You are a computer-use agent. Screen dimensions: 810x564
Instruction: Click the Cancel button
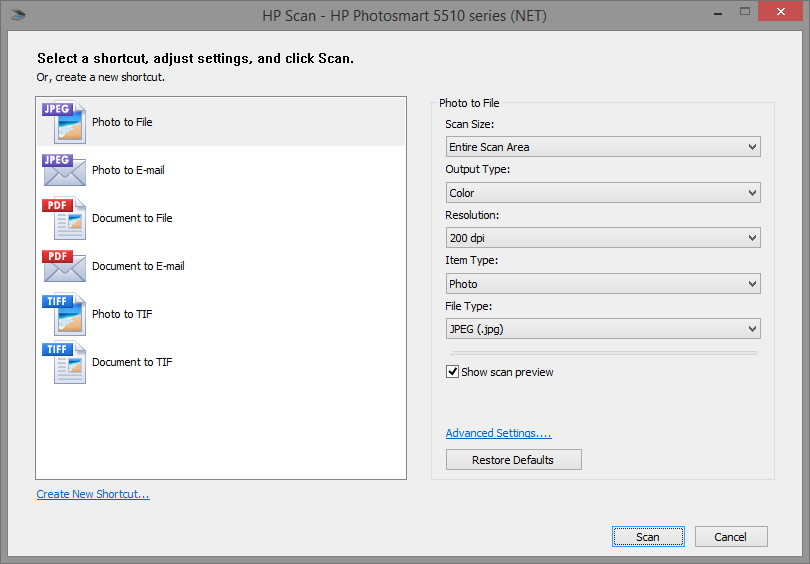(x=731, y=537)
